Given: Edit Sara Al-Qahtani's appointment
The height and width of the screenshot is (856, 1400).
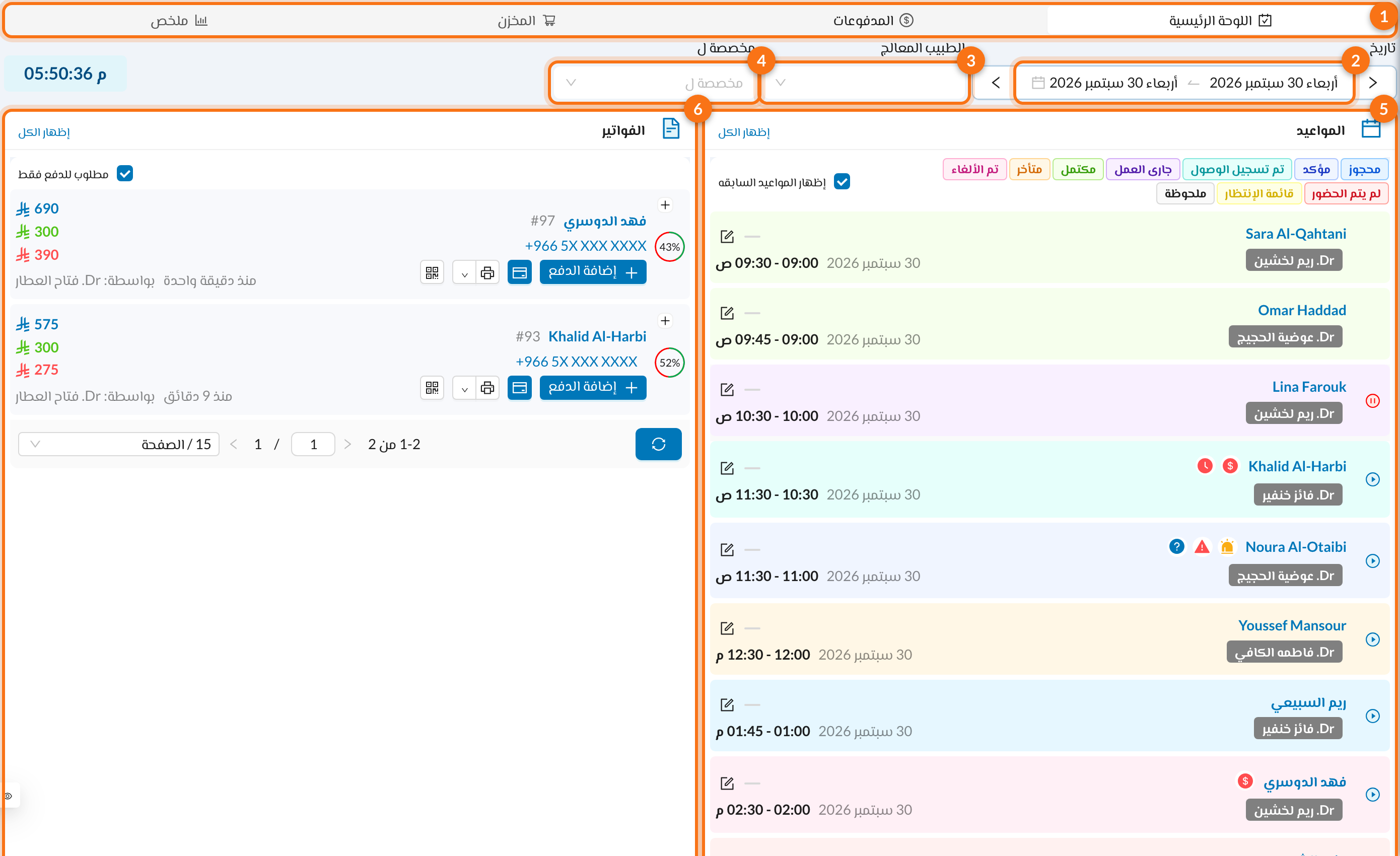Looking at the screenshot, I should tap(727, 236).
